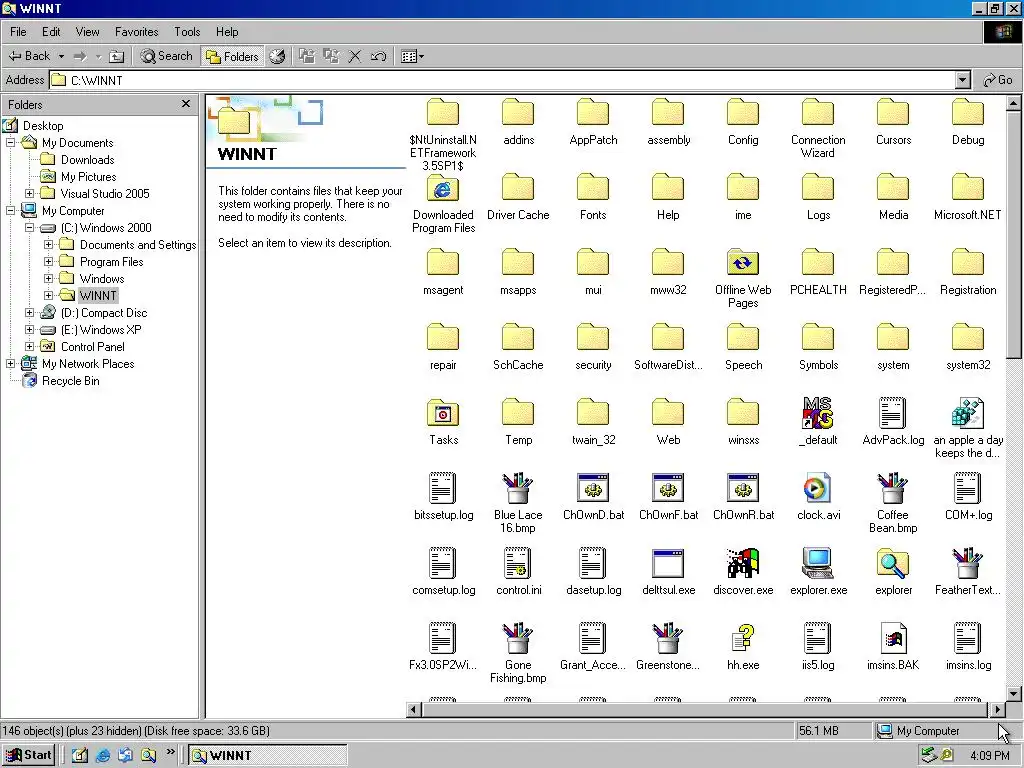Select the system32 folder
Image resolution: width=1024 pixels, height=768 pixels.
(968, 338)
